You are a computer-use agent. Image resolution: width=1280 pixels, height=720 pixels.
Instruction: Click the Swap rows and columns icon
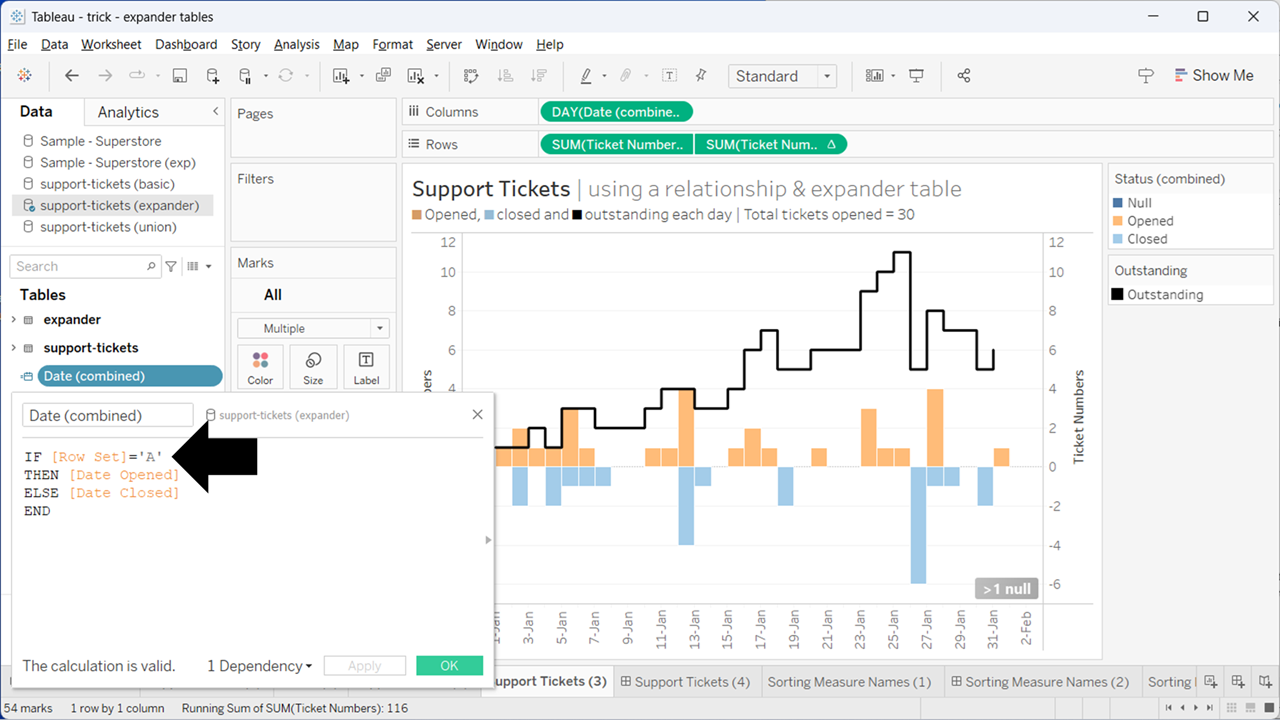coord(471,76)
